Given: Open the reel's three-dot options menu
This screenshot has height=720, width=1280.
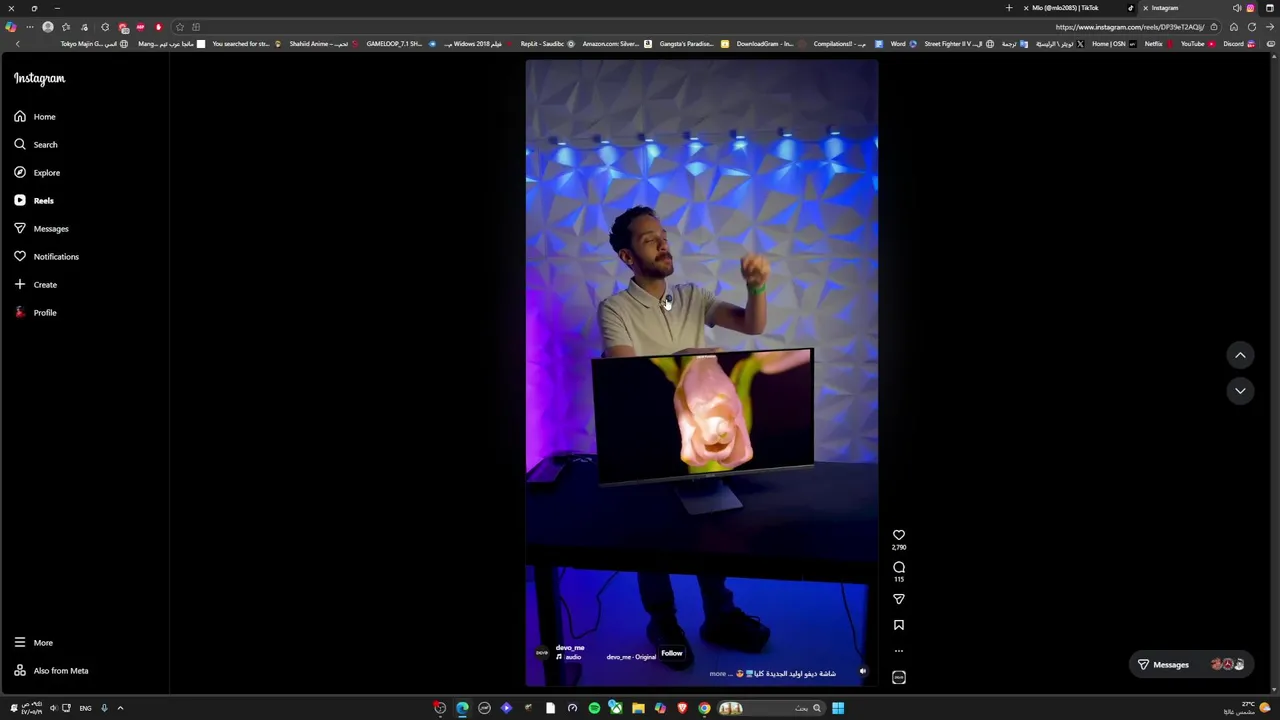Looking at the screenshot, I should point(899,651).
